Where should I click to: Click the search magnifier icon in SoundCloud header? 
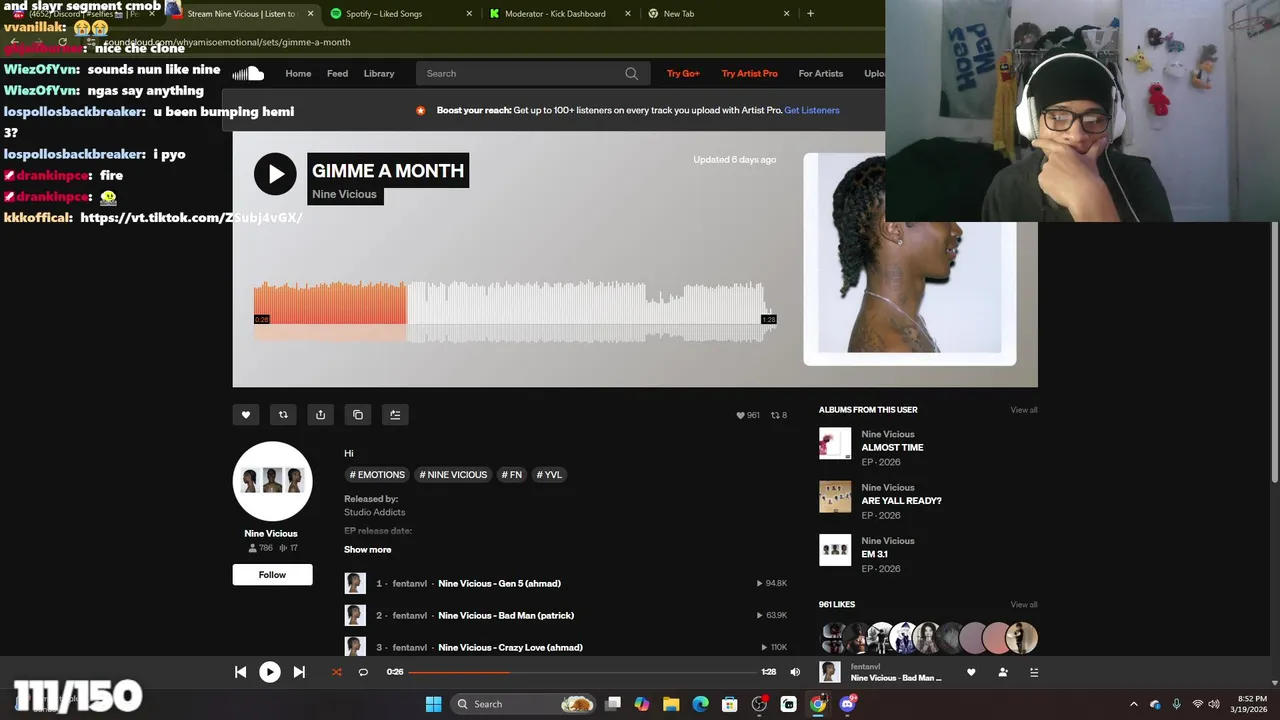point(631,73)
